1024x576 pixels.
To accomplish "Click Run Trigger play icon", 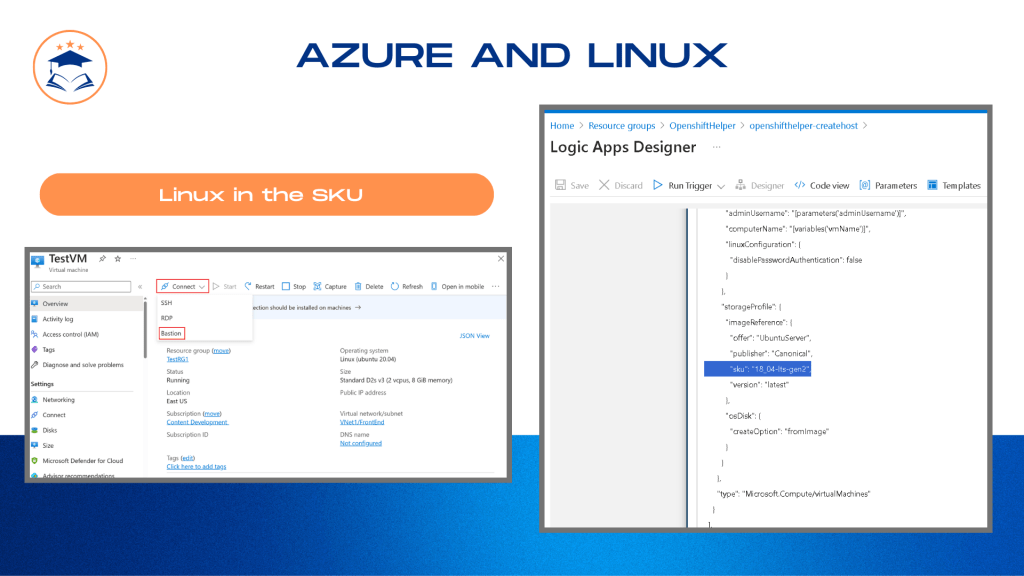I will pyautogui.click(x=658, y=185).
